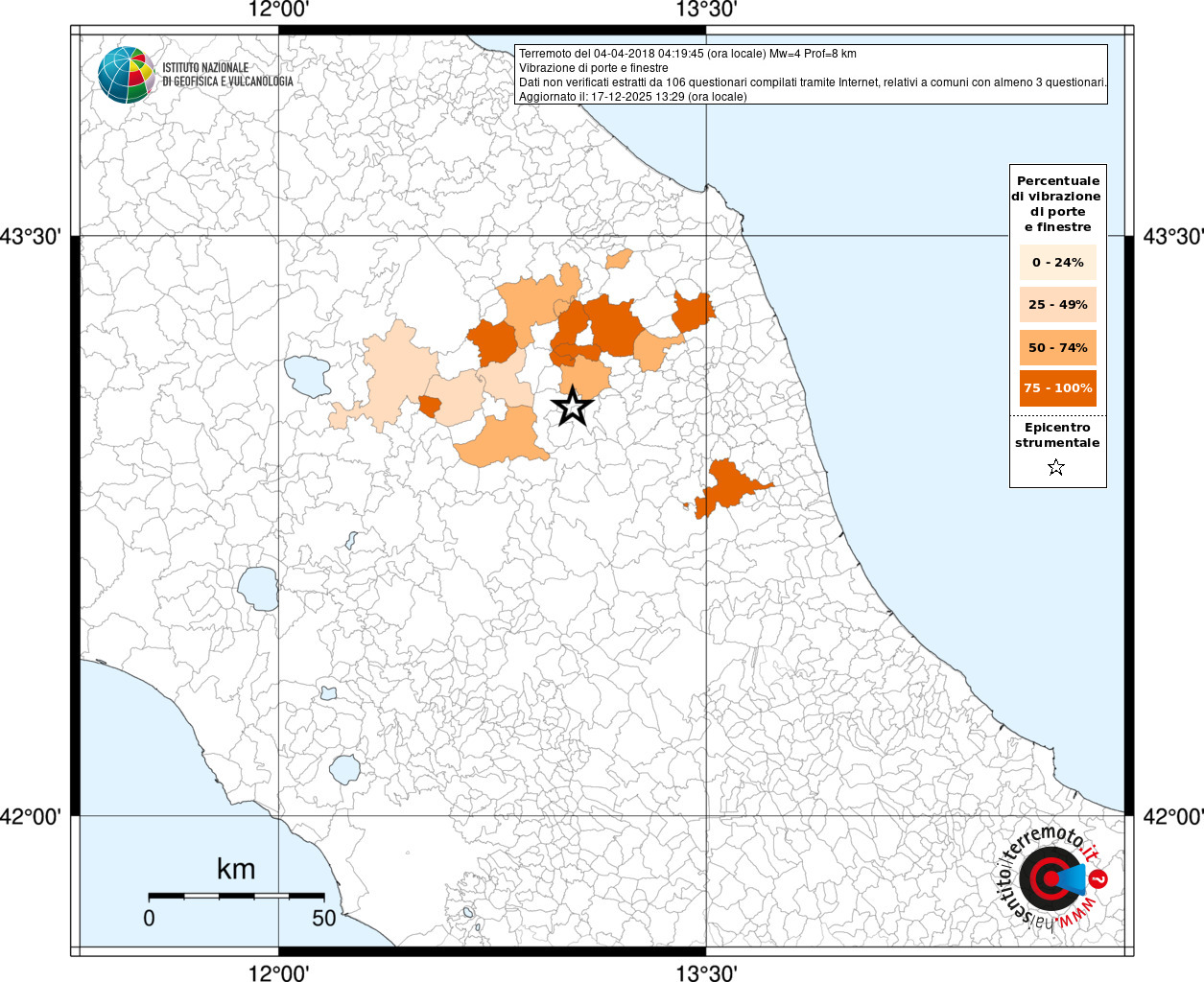The image size is (1204, 982).
Task: Click 'Vibrazione di porte e finestre' subtitle
Action: pos(594,68)
